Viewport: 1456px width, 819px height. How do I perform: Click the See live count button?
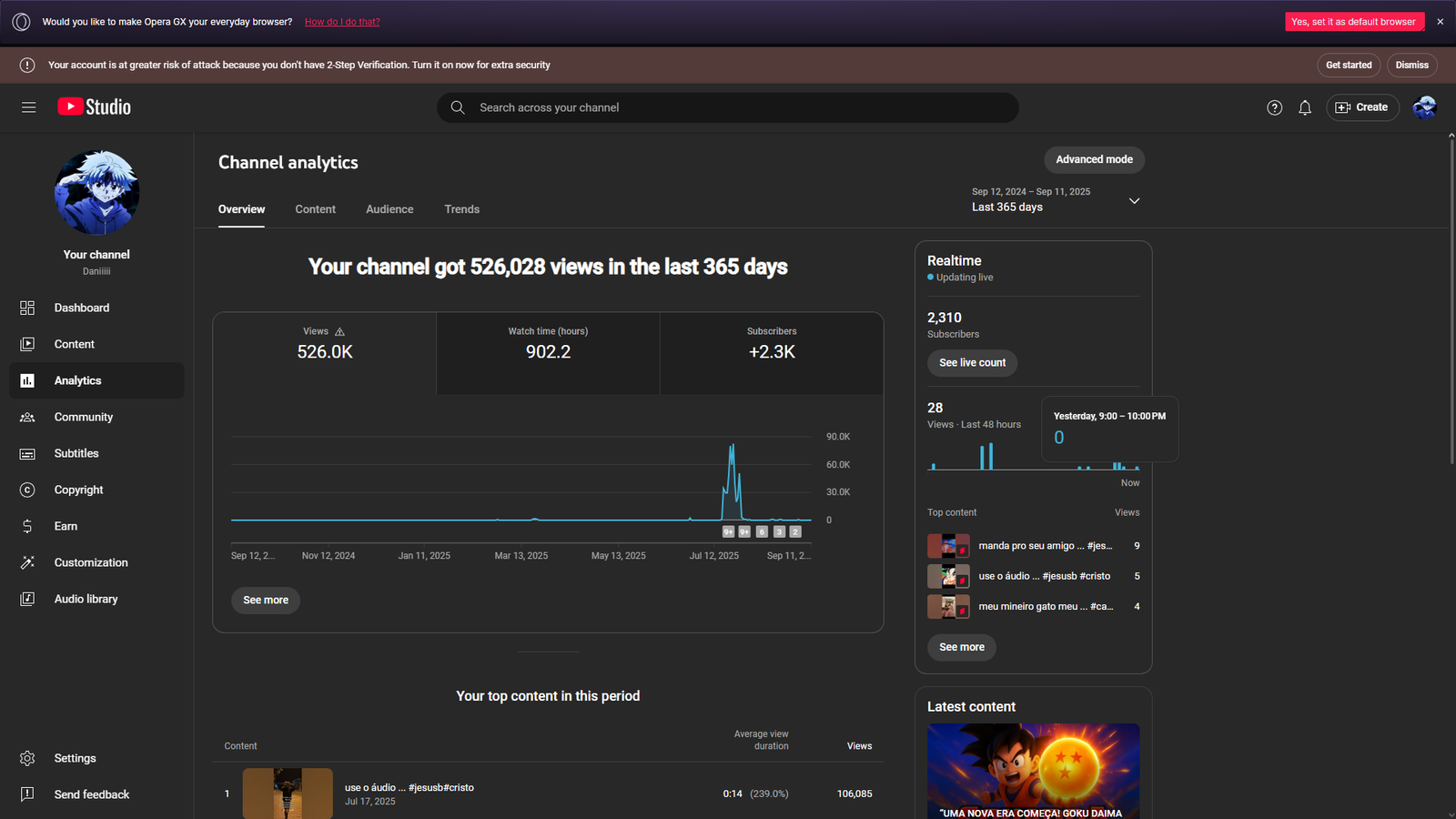[x=972, y=362]
